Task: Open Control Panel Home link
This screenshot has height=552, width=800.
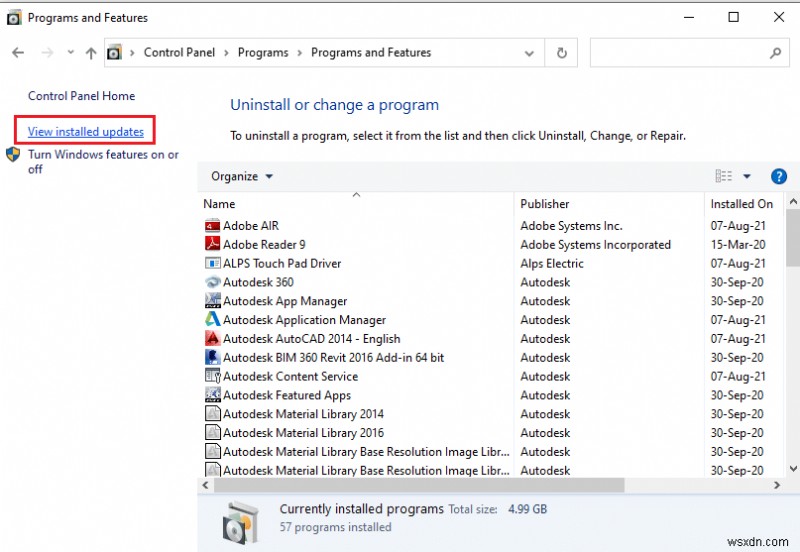Action: [82, 96]
